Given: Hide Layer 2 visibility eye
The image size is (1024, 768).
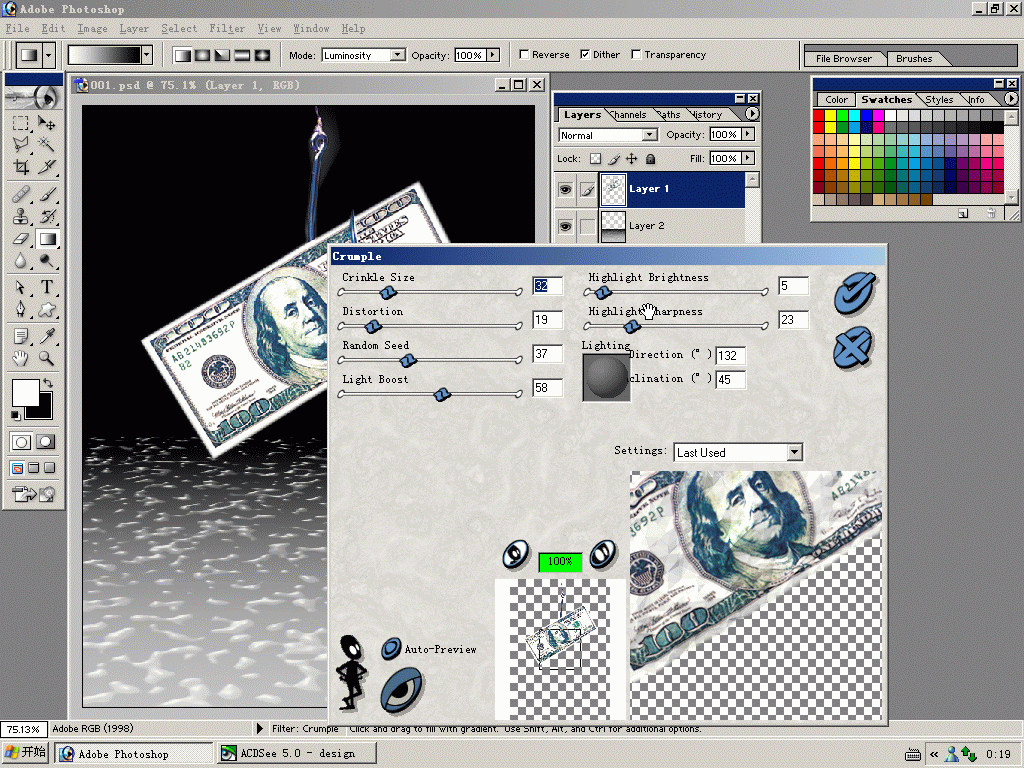Looking at the screenshot, I should click(x=566, y=226).
